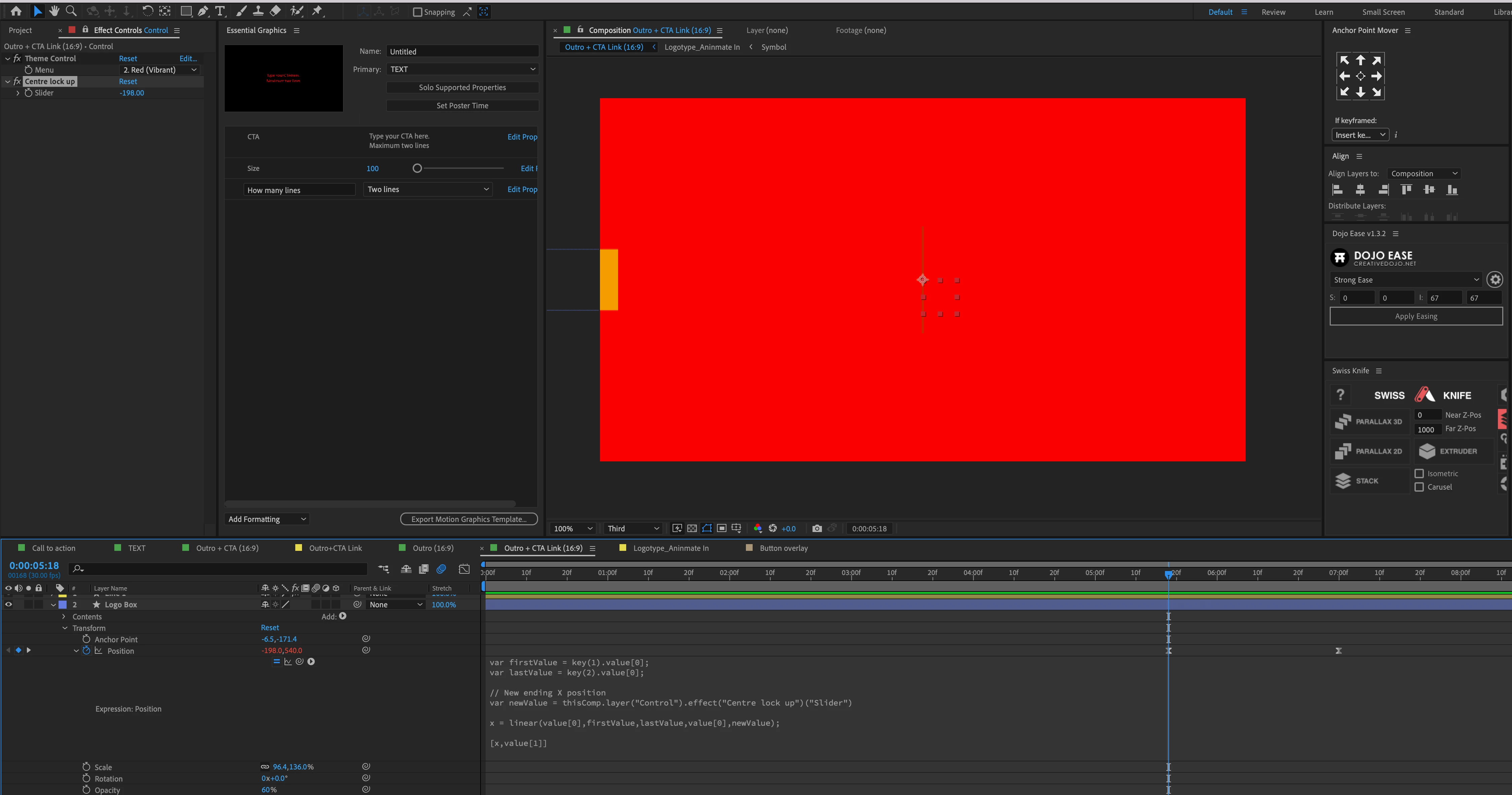Click the Home icon in toolbar
The height and width of the screenshot is (795, 1512).
tap(16, 11)
